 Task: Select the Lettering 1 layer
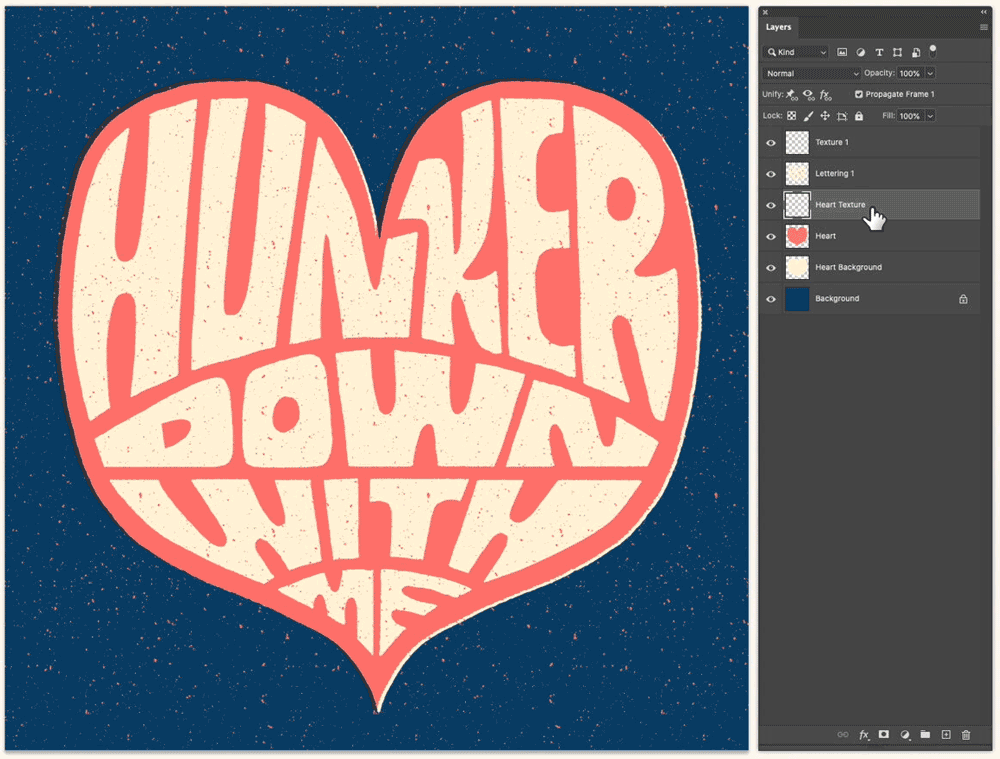tap(834, 174)
